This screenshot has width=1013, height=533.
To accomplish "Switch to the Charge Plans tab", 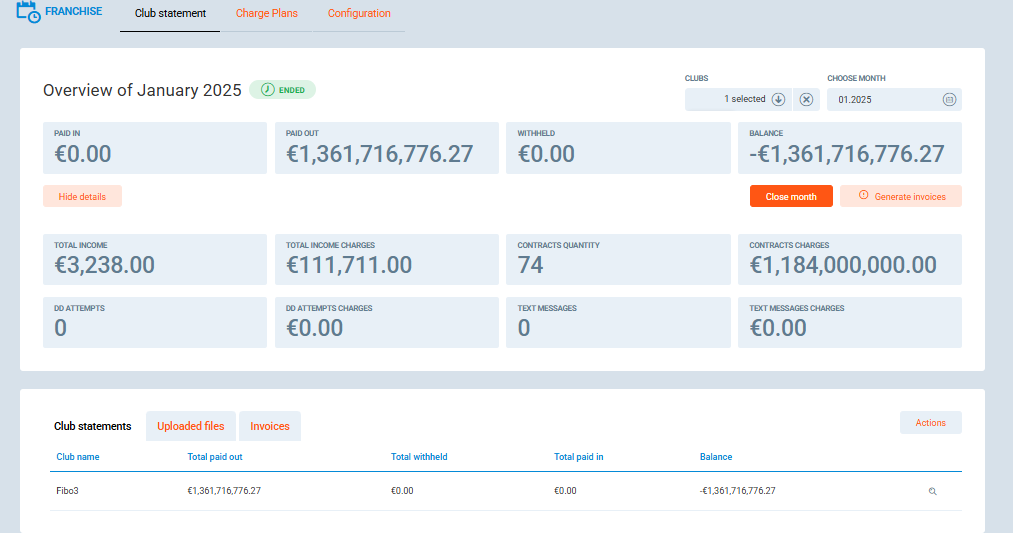I will pos(267,14).
